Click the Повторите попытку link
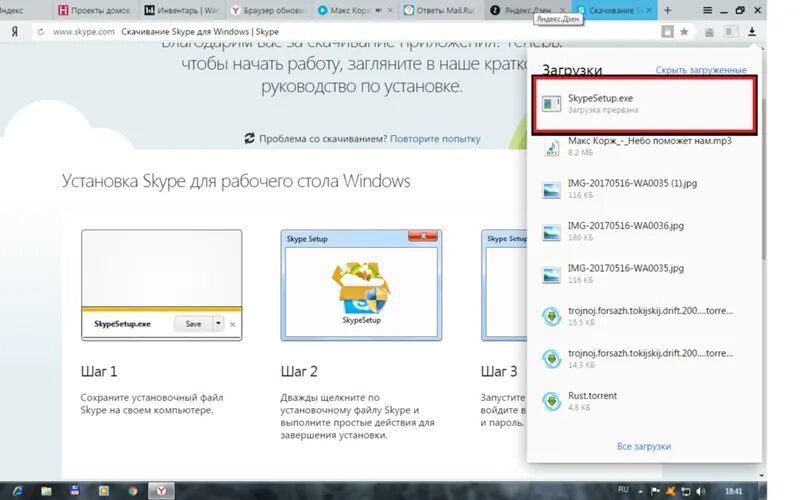The height and width of the screenshot is (500, 800). point(435,138)
